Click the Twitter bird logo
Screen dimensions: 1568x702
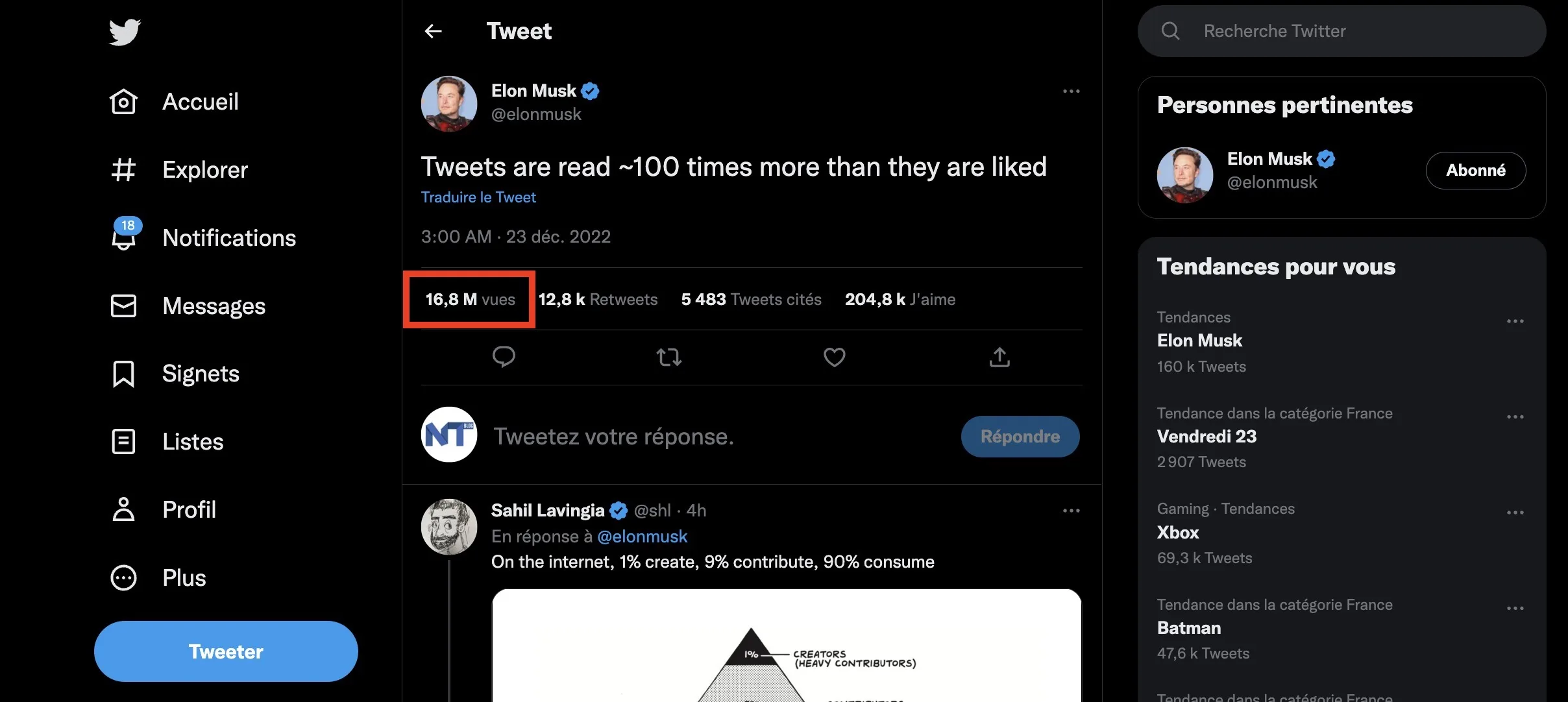125,32
